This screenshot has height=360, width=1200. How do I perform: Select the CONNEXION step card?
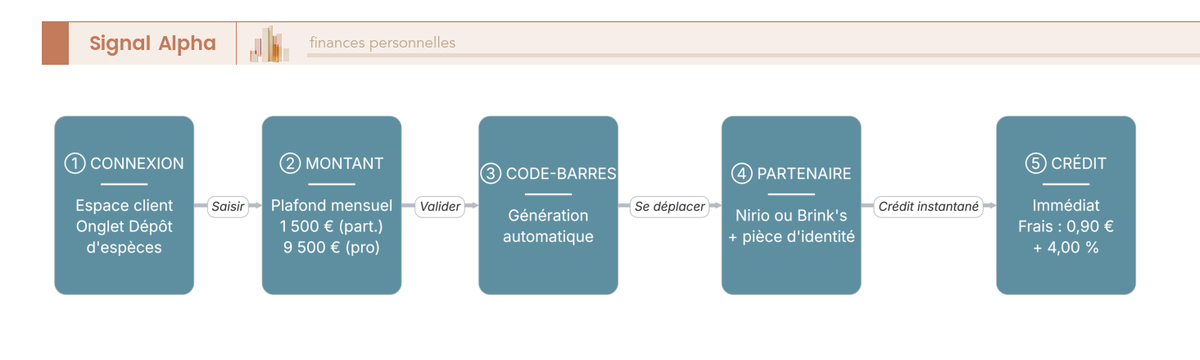(124, 205)
